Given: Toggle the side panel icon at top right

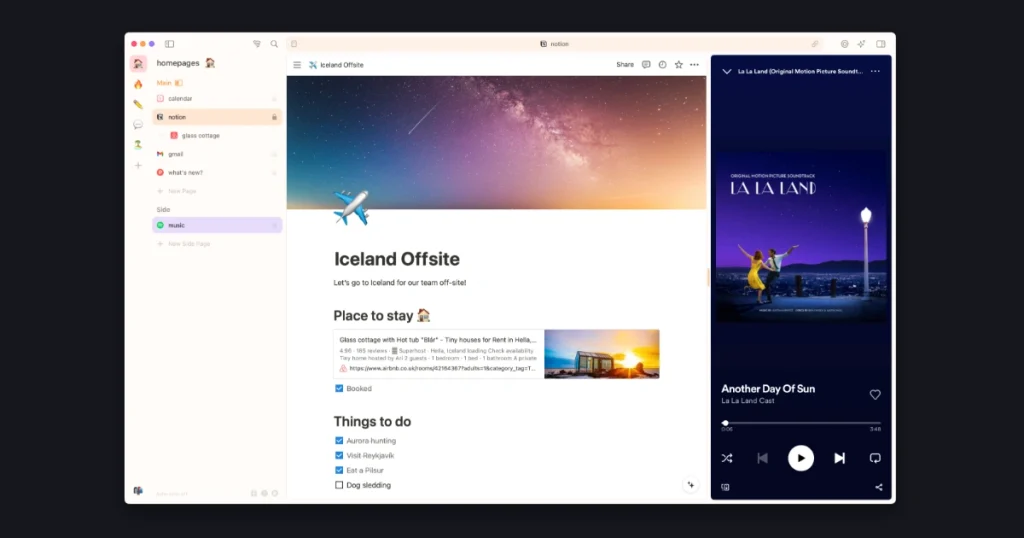Looking at the screenshot, I should 881,44.
